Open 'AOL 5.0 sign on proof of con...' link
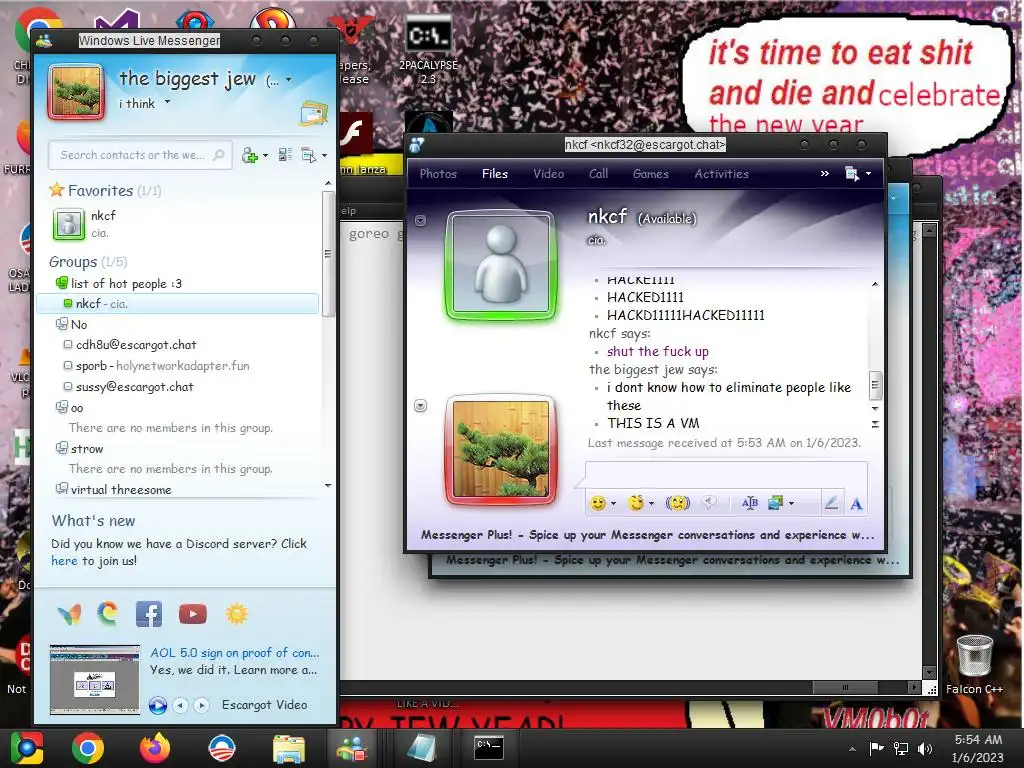 pos(234,652)
